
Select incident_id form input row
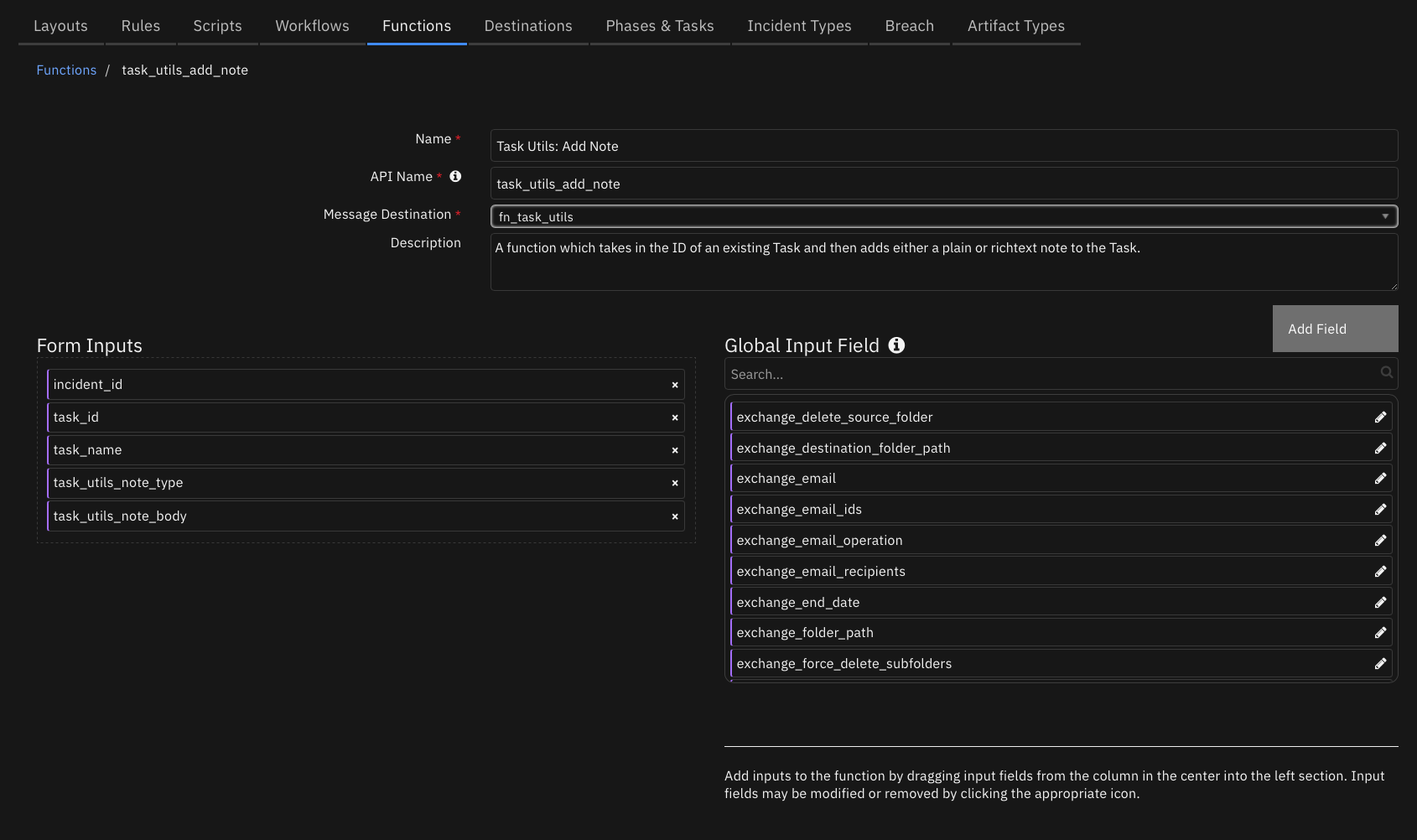point(366,385)
